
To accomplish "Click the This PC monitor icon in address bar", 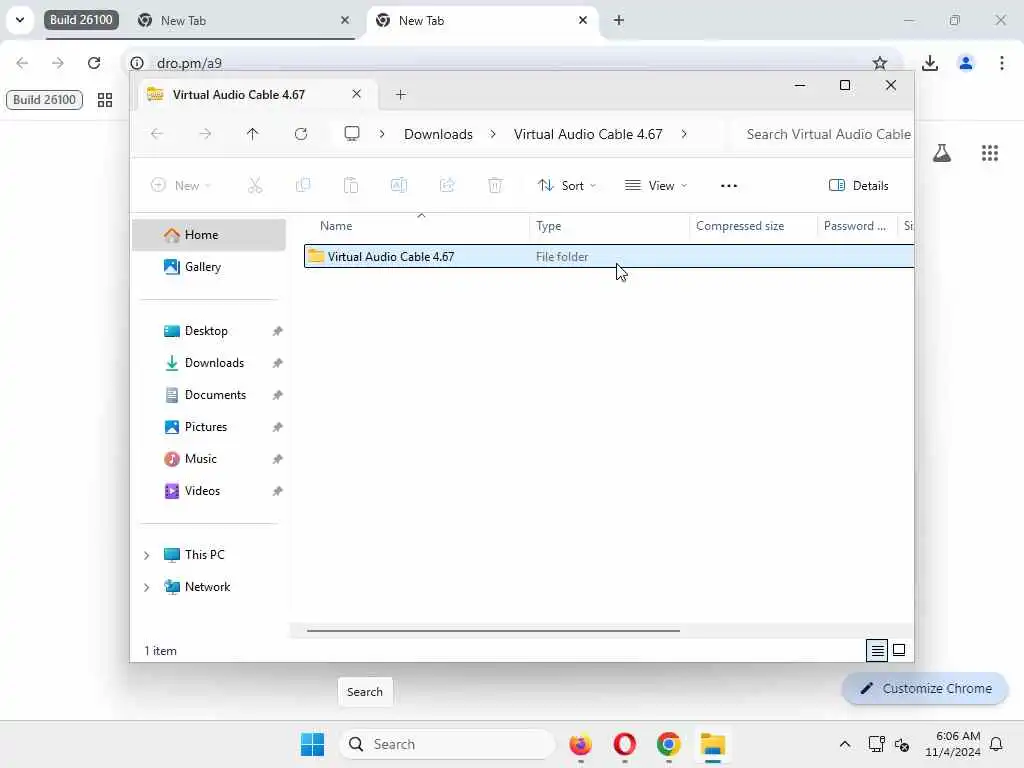I will (352, 134).
